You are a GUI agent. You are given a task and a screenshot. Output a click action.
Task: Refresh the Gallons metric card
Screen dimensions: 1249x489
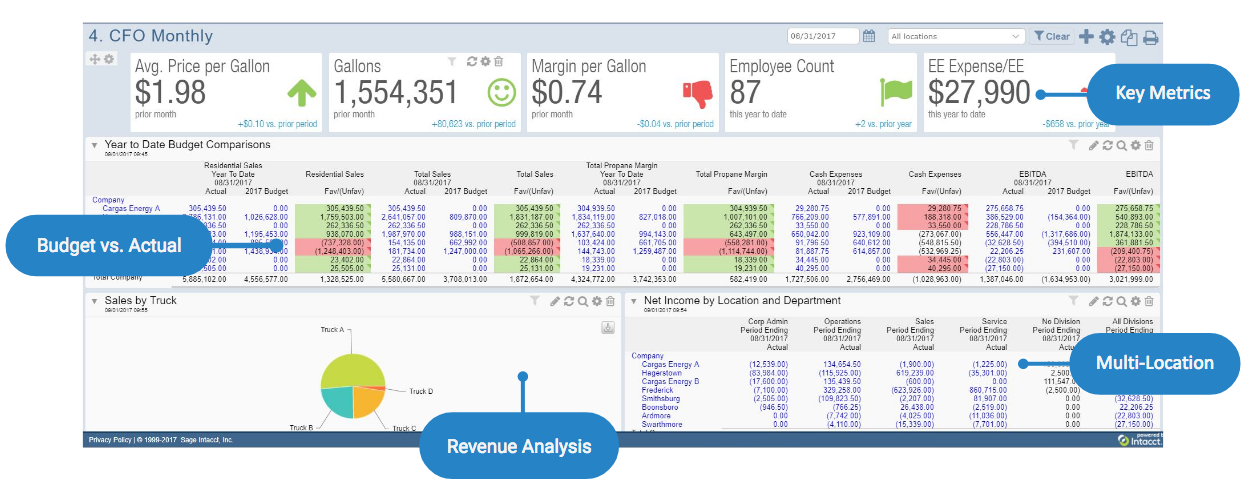coord(472,61)
